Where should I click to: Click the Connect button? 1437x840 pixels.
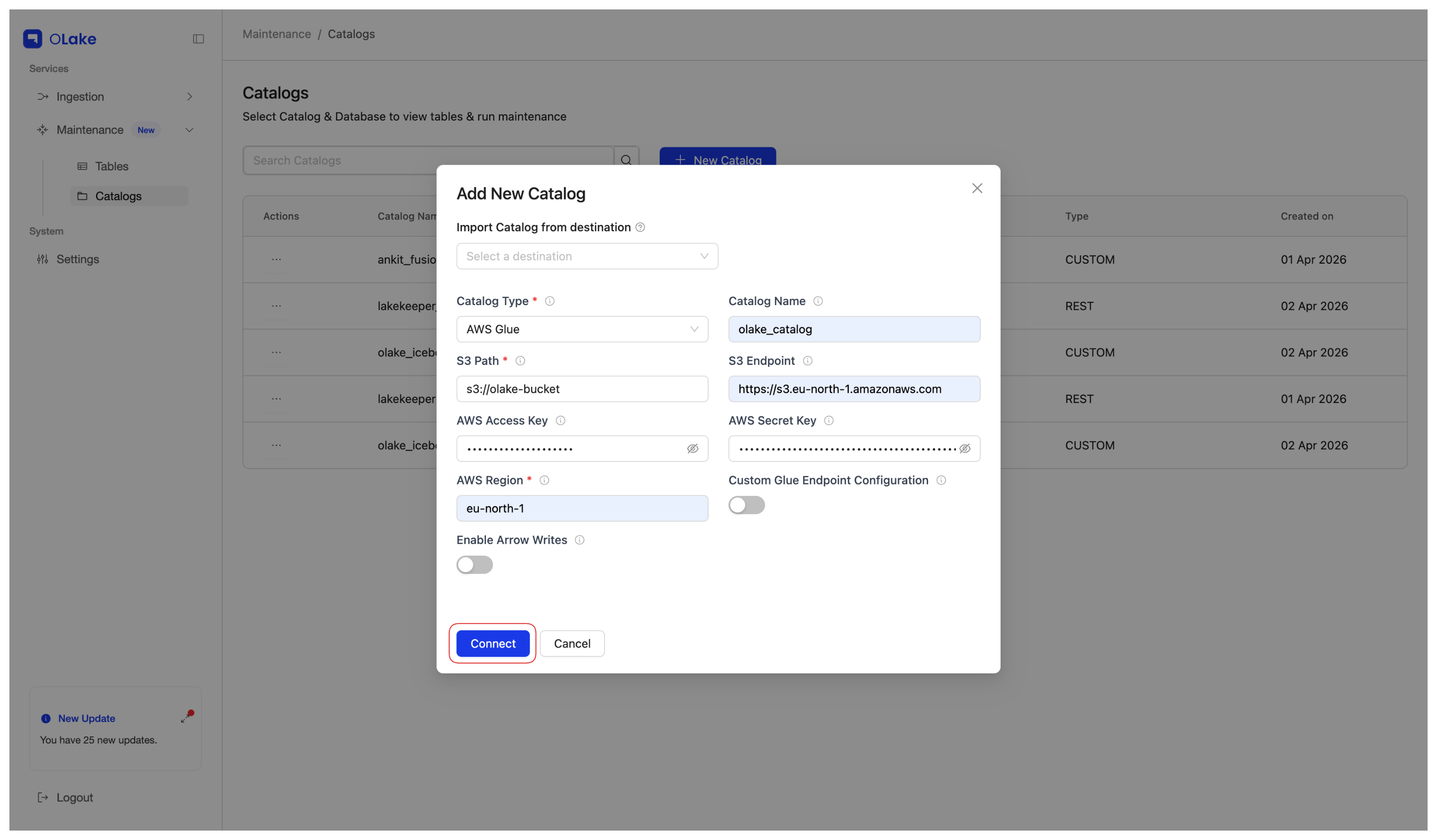(492, 643)
